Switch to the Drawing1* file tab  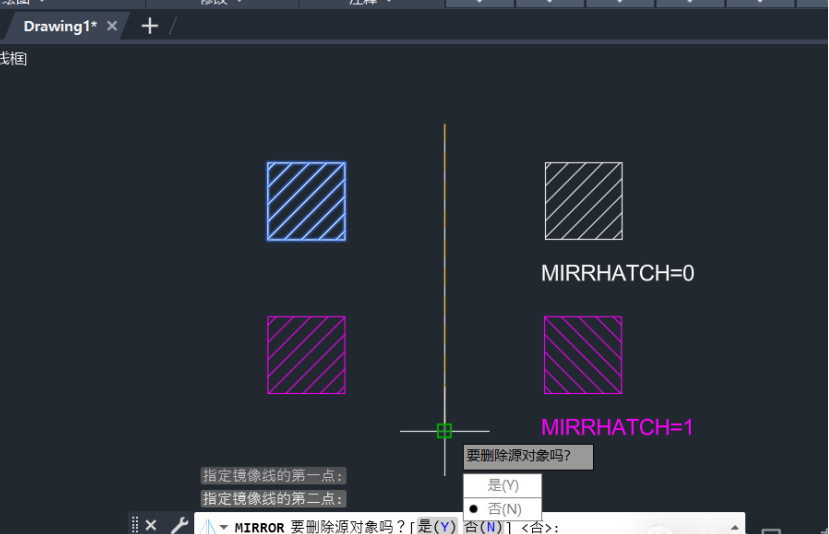click(59, 26)
